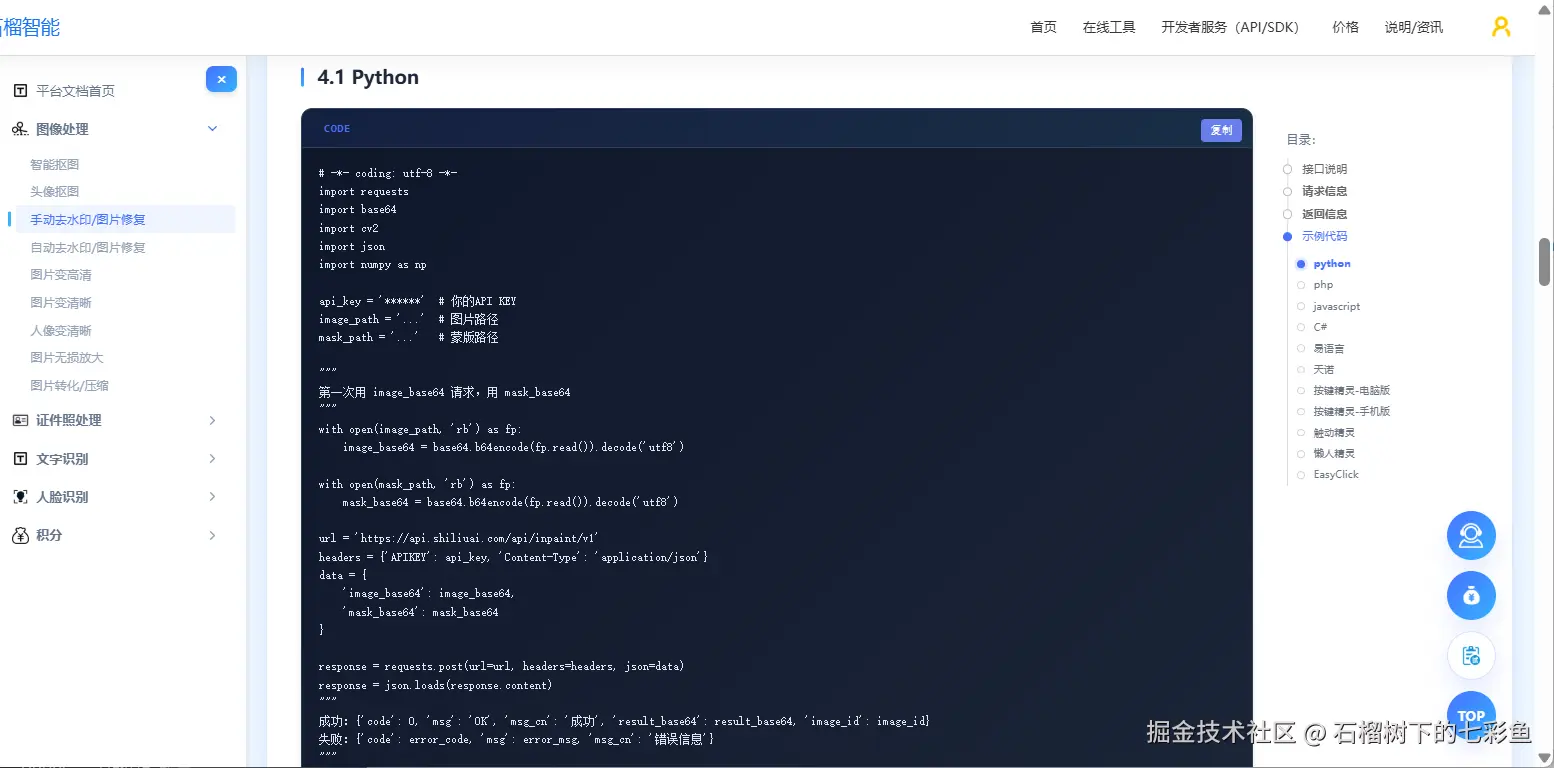Click the 平台文档首页 document icon

tap(20, 91)
